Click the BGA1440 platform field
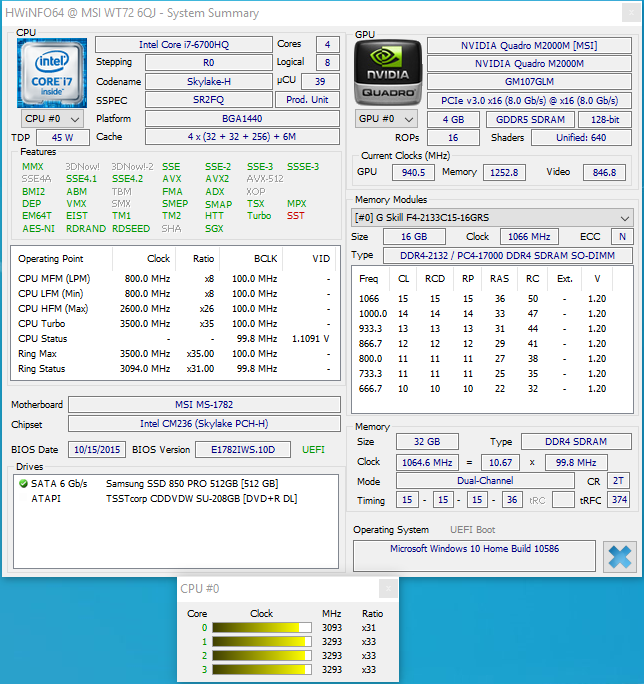 [242, 119]
